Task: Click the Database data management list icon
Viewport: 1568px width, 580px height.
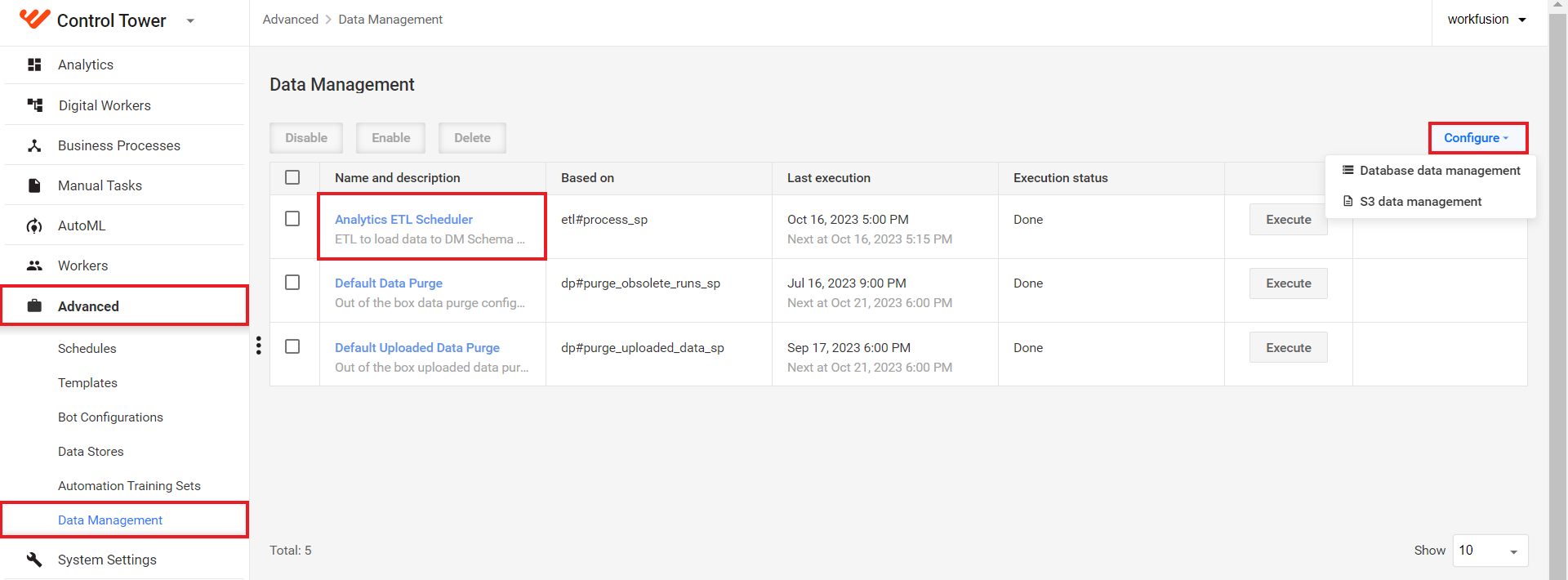Action: (1347, 170)
